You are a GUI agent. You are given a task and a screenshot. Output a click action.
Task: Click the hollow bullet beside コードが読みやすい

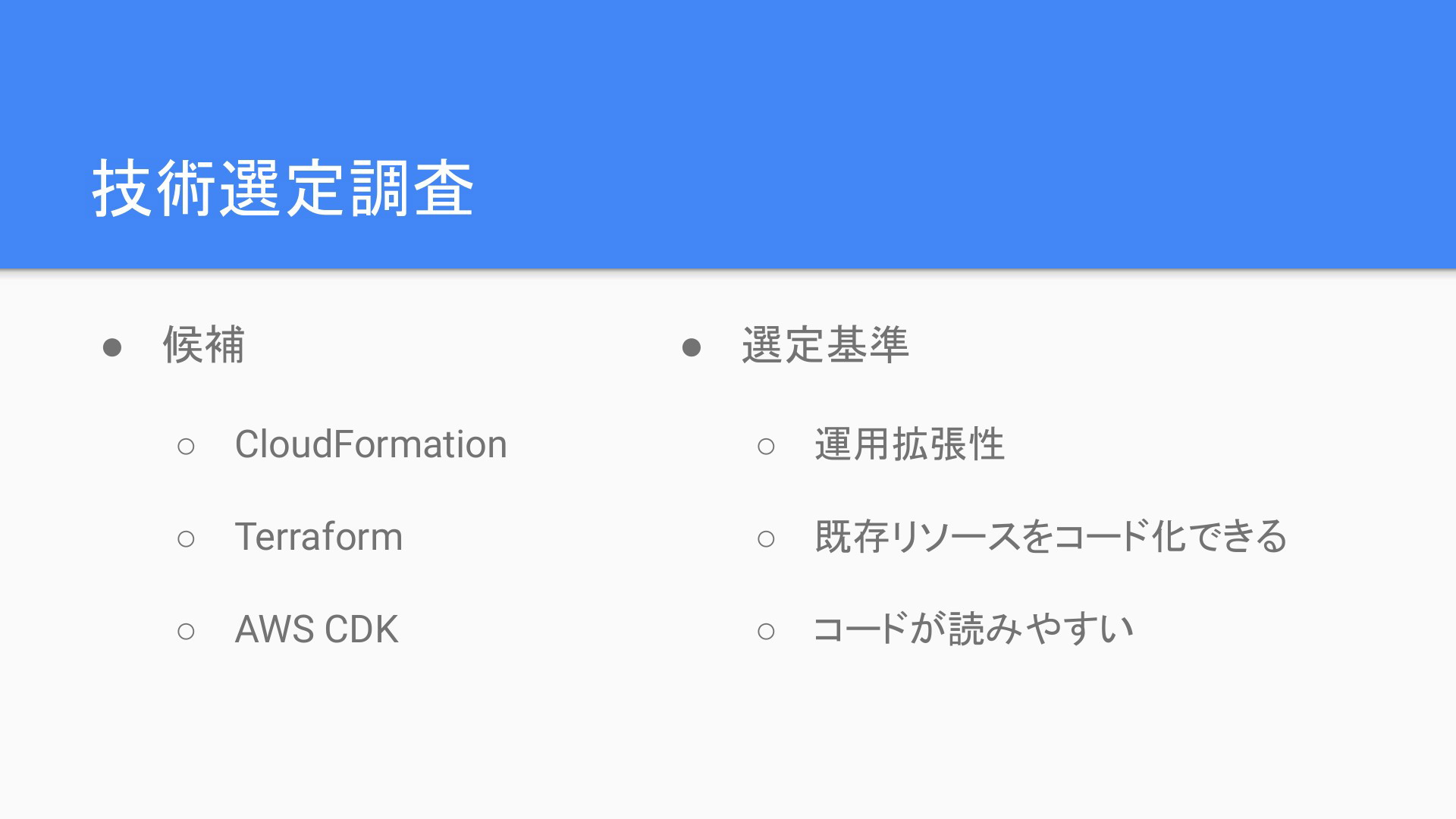tap(766, 631)
